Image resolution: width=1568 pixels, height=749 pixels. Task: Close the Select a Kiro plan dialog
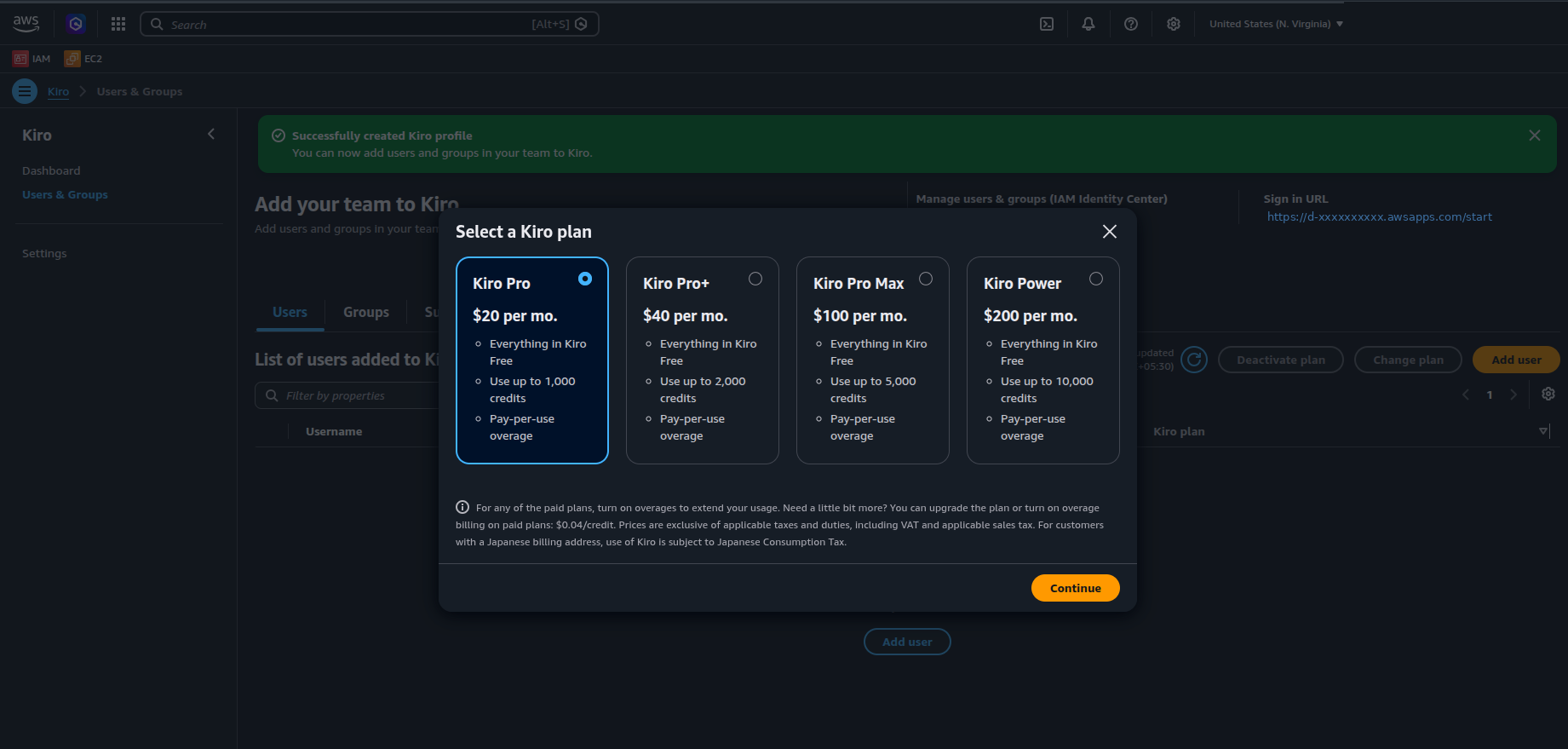coord(1110,232)
